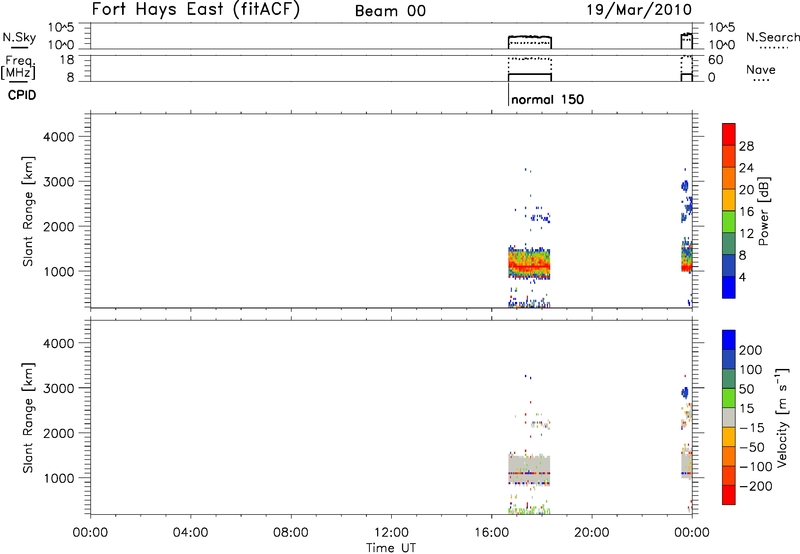The height and width of the screenshot is (554, 800).
Task: Click the '3000' tick on velocity panel
Action: (x=59, y=388)
